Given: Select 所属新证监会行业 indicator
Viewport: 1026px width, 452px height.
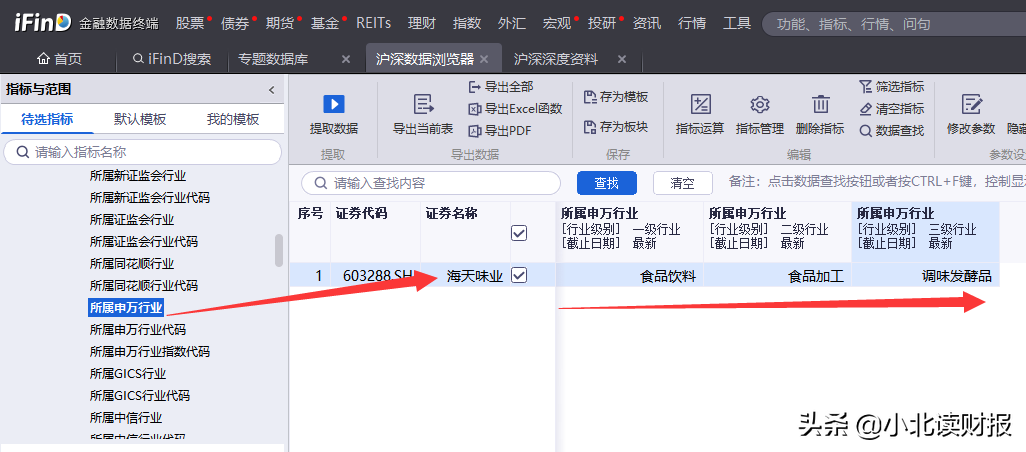Looking at the screenshot, I should pyautogui.click(x=137, y=176).
